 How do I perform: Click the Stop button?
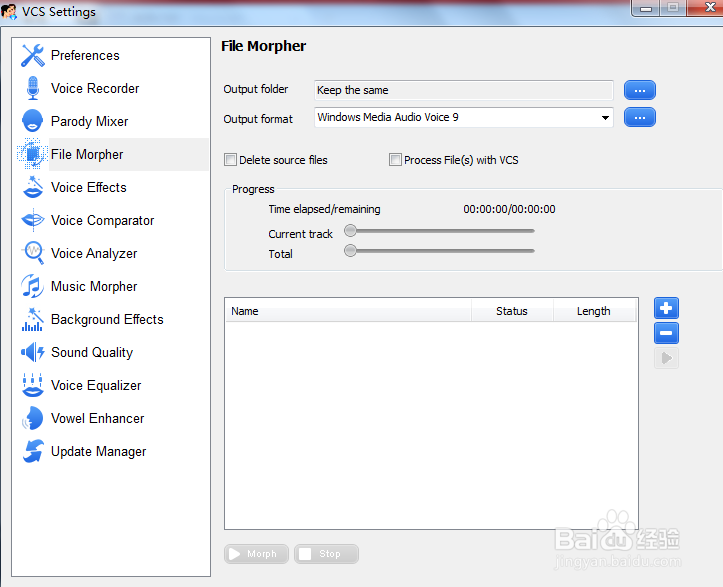(x=326, y=554)
